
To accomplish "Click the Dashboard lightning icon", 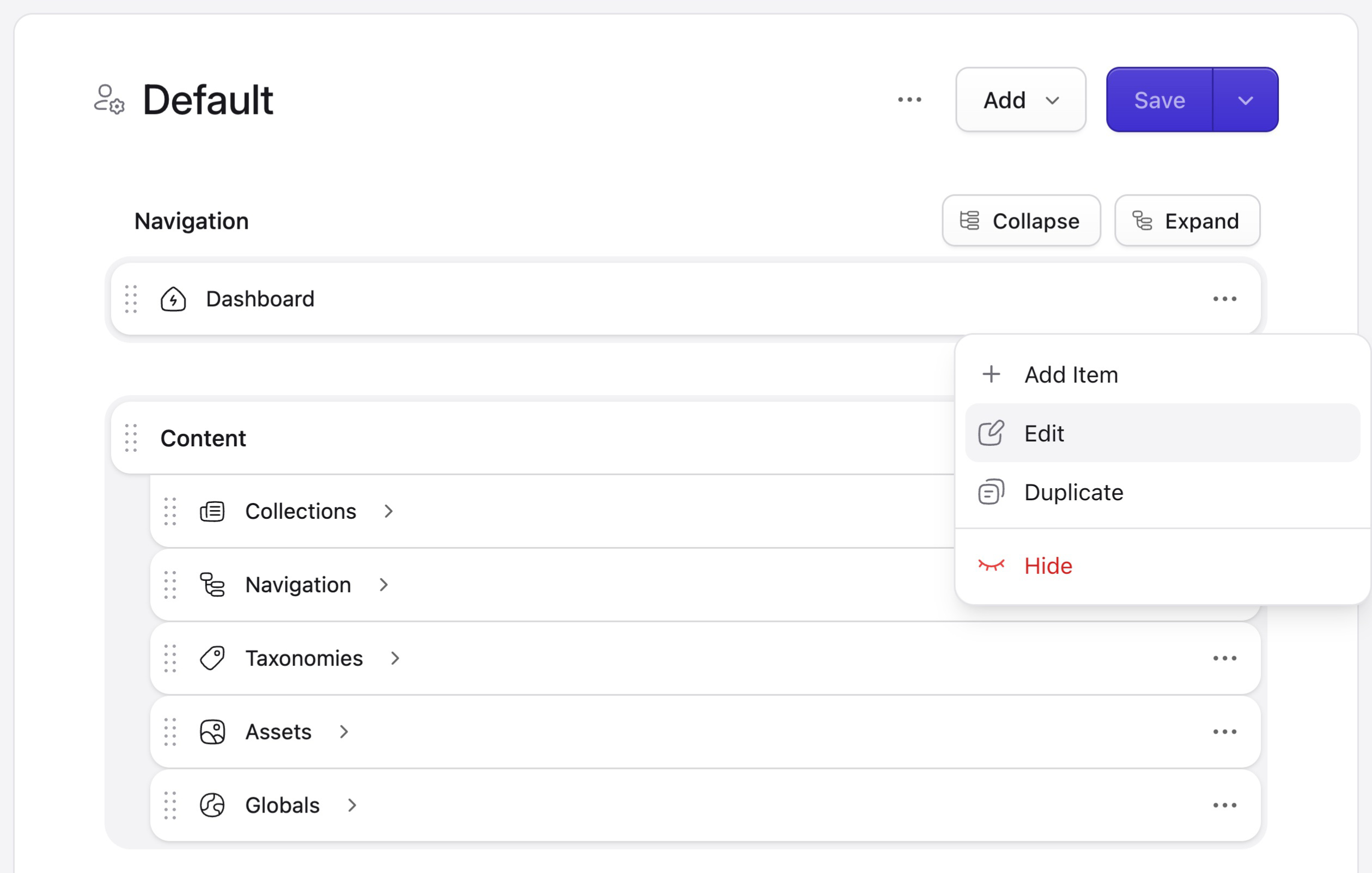I will (x=174, y=299).
